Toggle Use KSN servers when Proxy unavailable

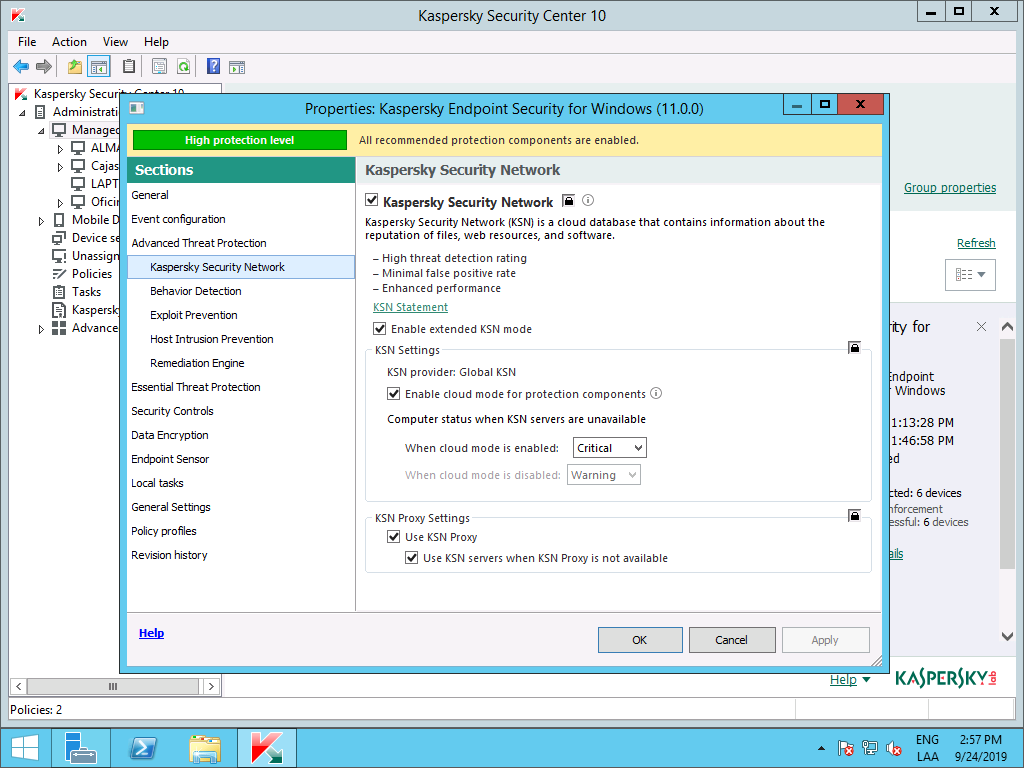(x=411, y=558)
